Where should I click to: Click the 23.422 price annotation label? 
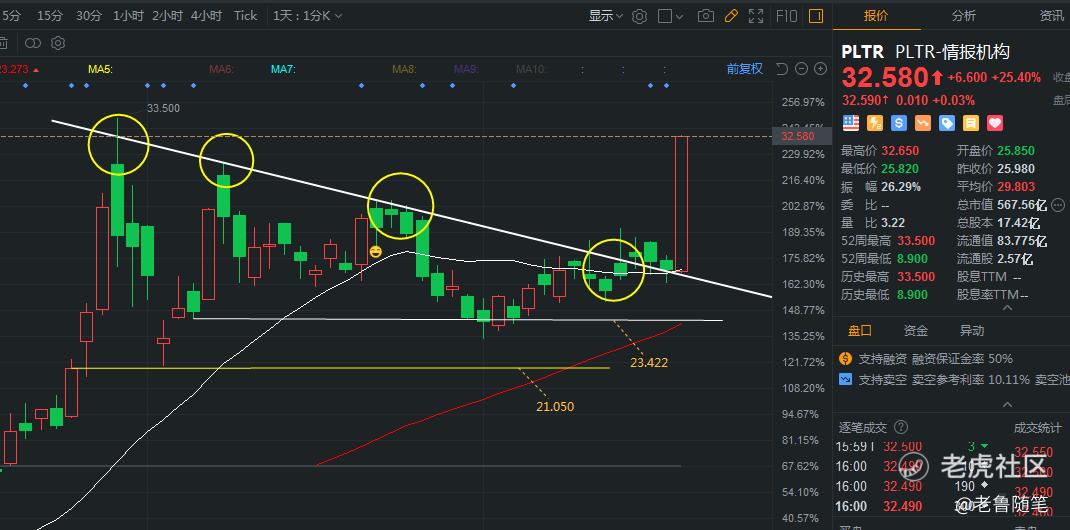(649, 363)
